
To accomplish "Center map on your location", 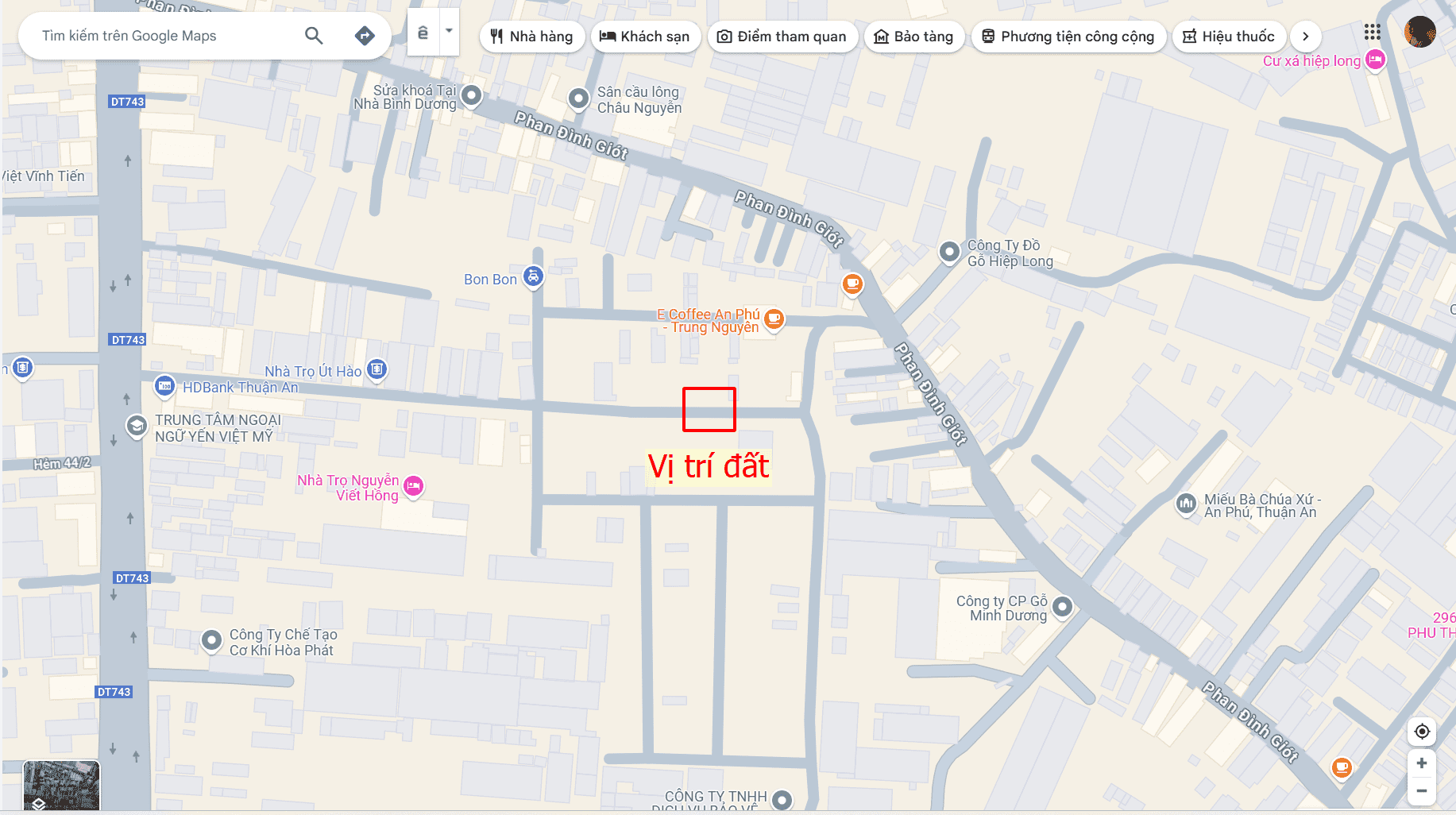I will coord(1422,732).
